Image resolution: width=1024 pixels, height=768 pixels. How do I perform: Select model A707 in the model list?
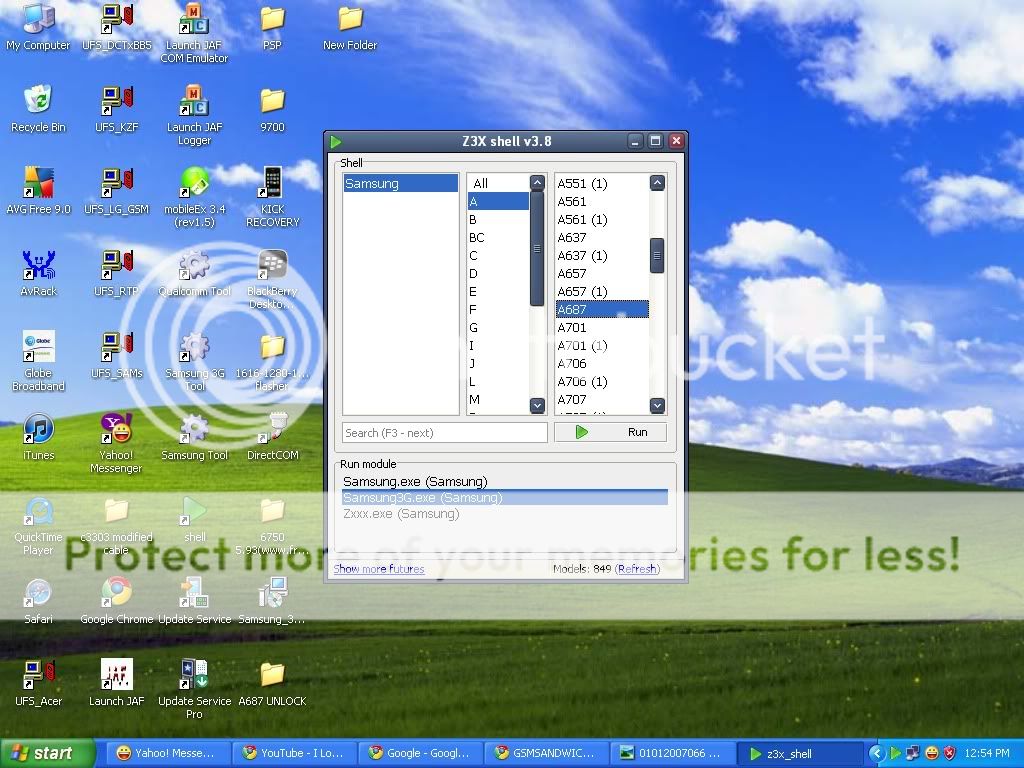[602, 400]
